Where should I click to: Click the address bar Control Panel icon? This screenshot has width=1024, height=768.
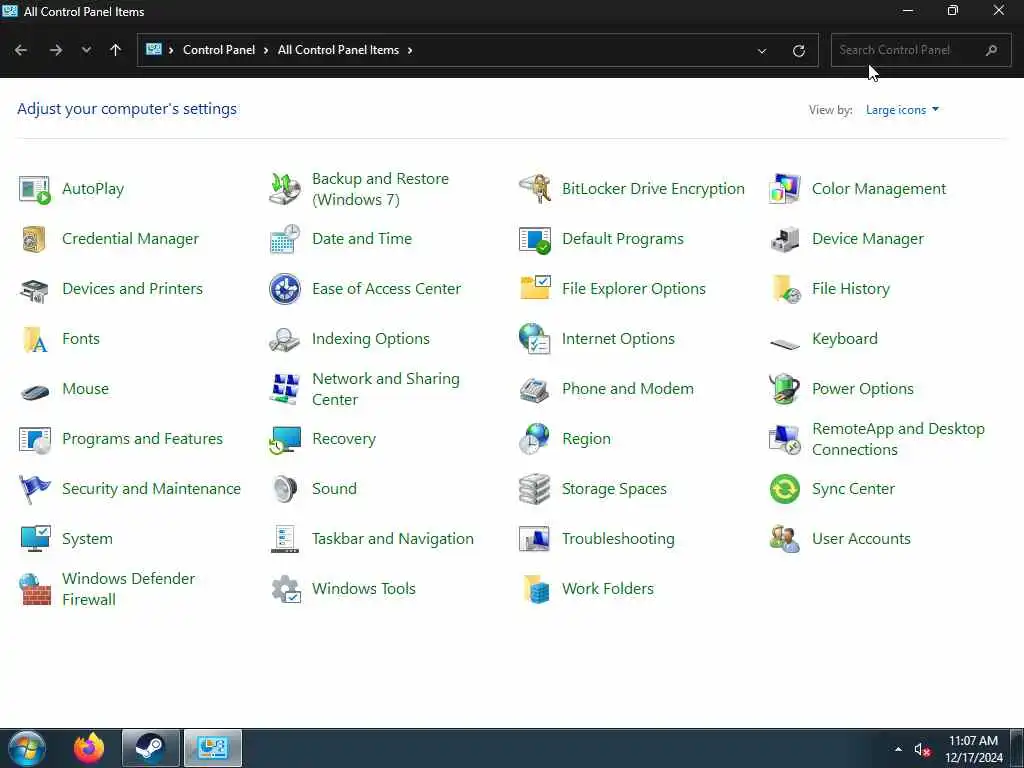[x=153, y=50]
